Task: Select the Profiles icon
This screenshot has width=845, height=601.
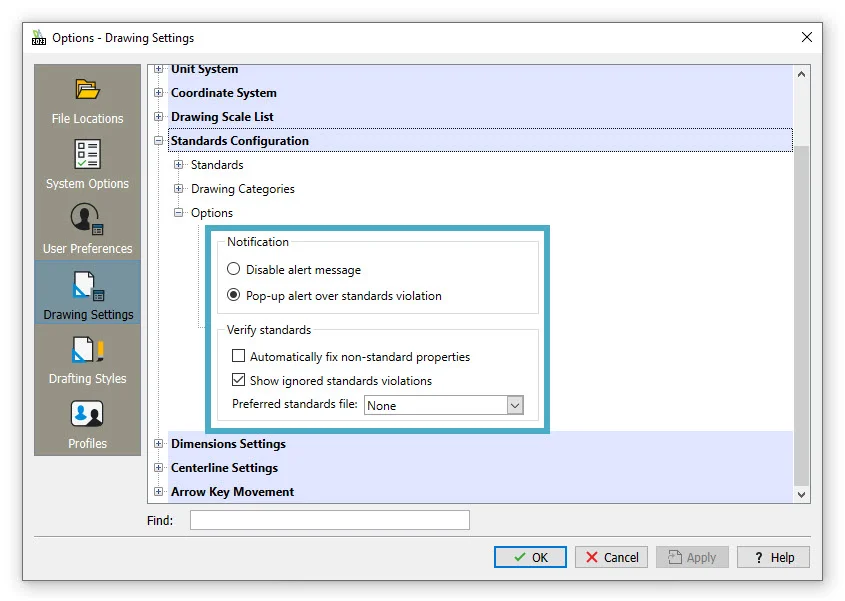Action: (87, 415)
